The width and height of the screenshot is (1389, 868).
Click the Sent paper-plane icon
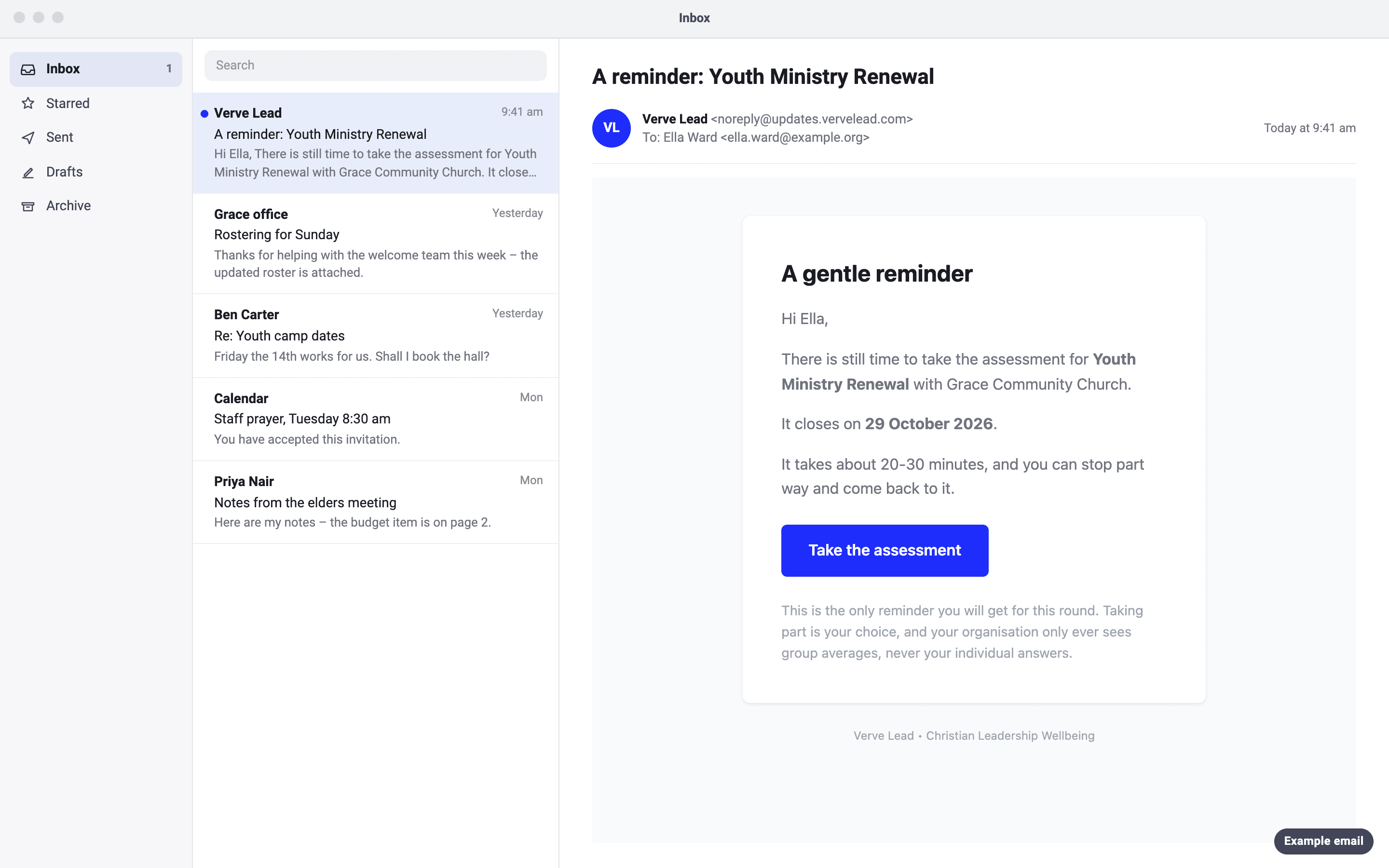point(28,138)
